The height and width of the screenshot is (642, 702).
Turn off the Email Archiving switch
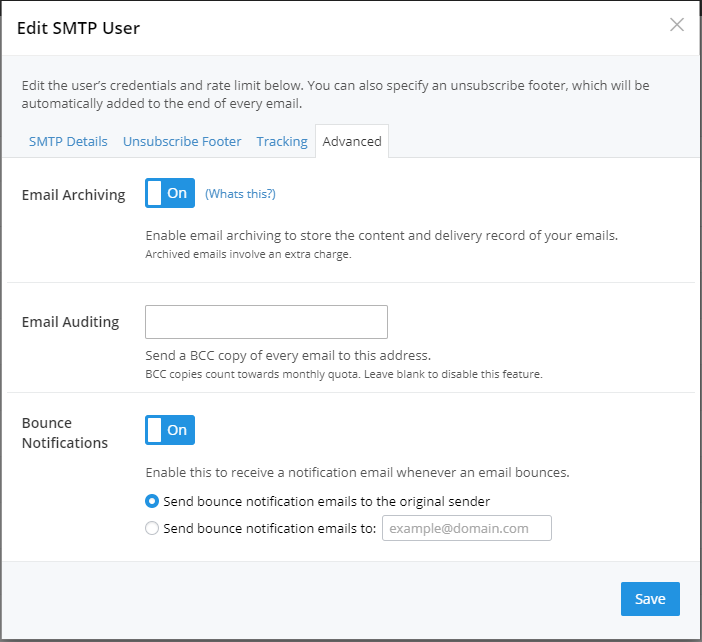tap(170, 193)
